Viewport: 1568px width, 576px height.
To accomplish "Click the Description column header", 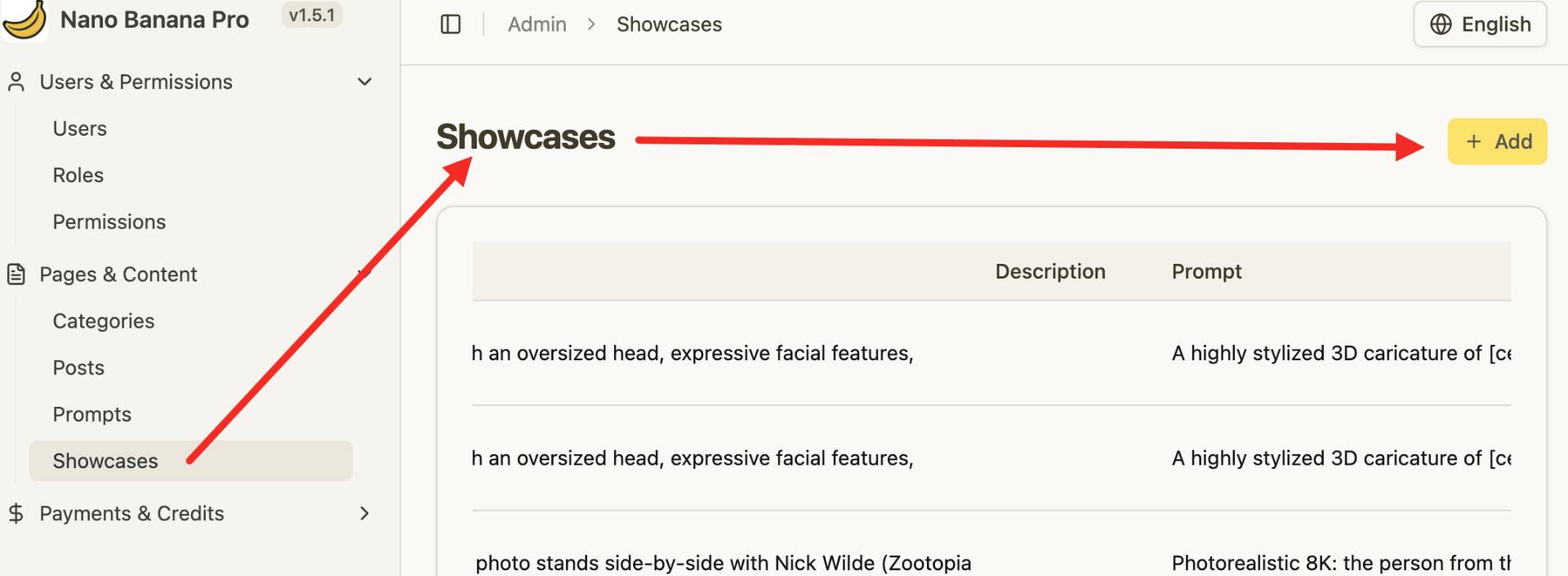I will pos(1050,271).
